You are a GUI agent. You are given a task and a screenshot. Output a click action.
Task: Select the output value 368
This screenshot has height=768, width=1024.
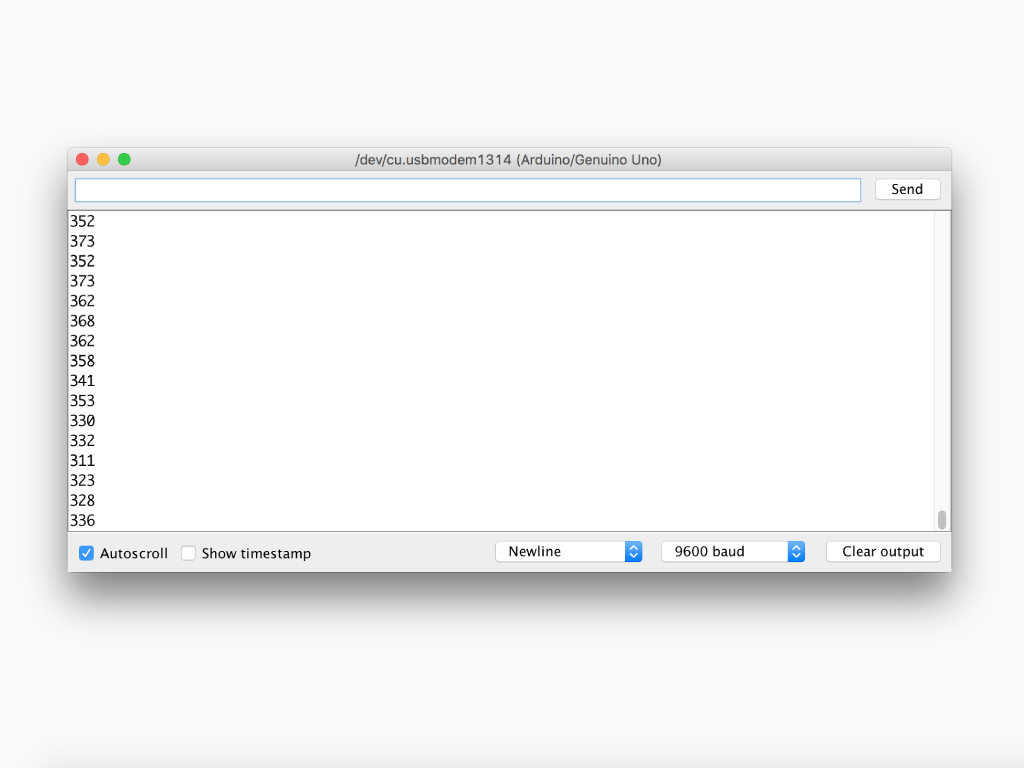[x=82, y=321]
